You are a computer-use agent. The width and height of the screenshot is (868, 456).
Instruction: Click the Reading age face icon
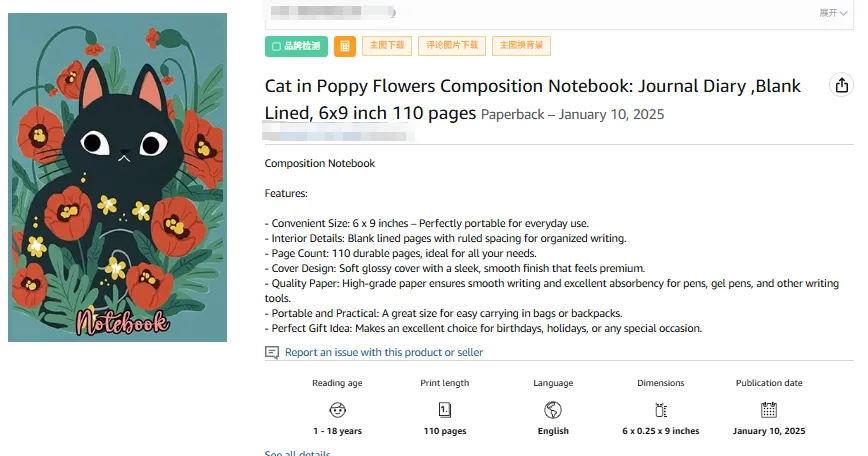337,410
